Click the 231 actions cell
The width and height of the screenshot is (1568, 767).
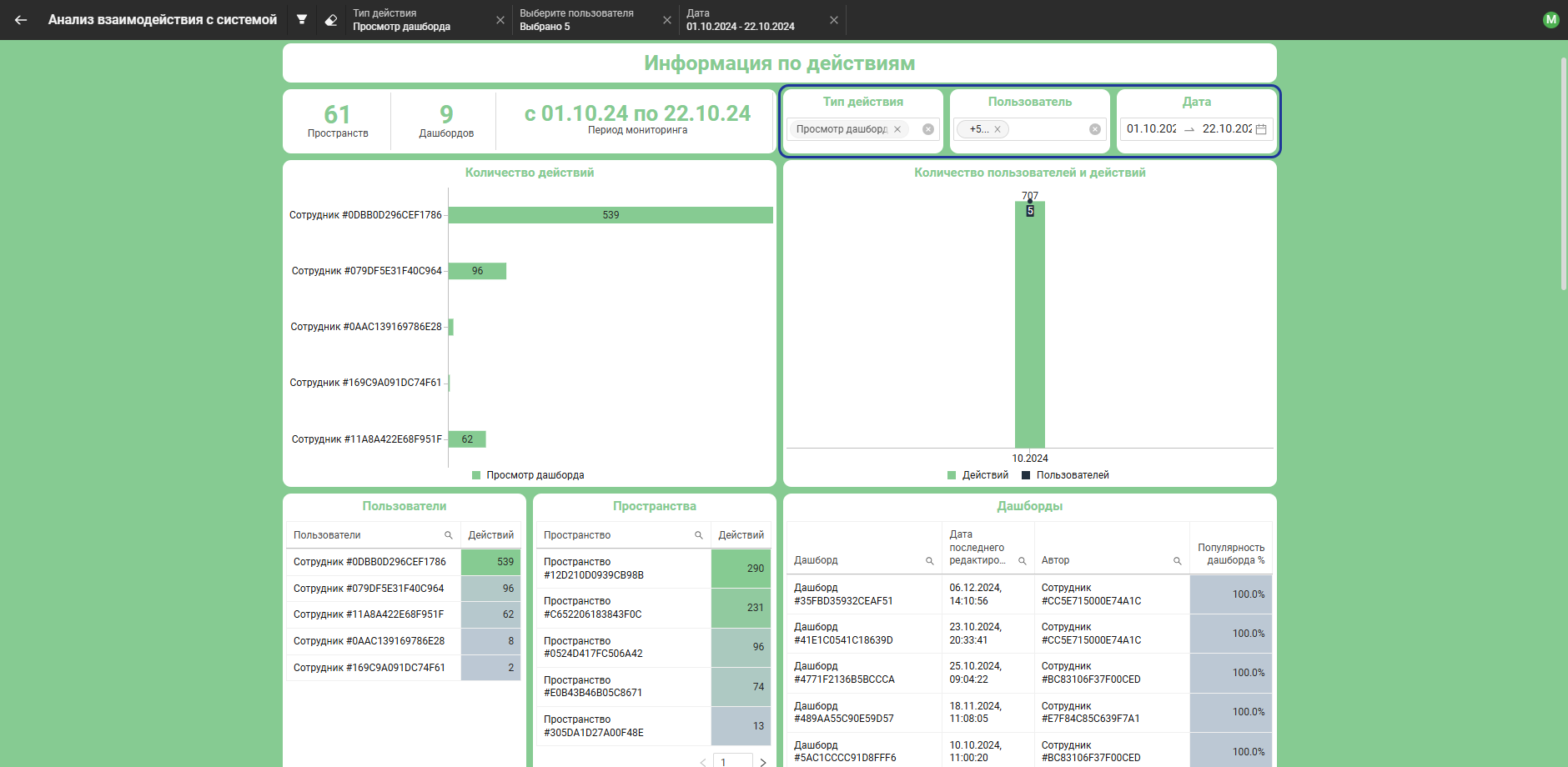click(x=741, y=608)
